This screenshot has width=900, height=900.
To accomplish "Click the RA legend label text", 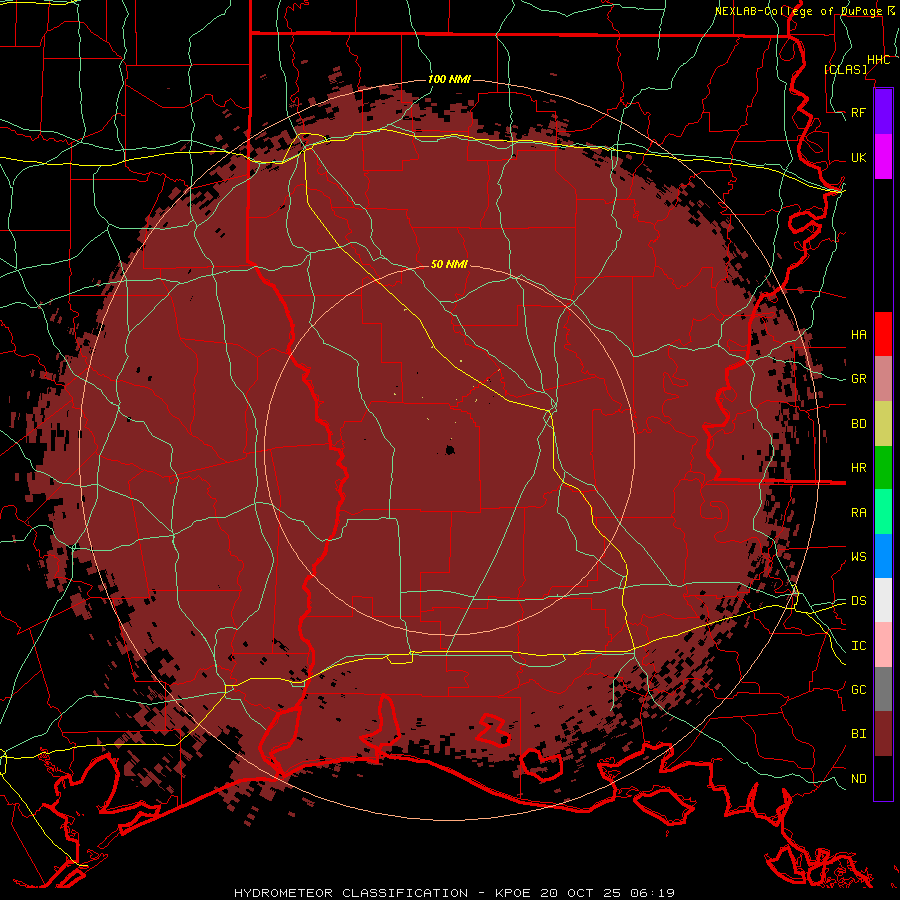I will point(858,513).
